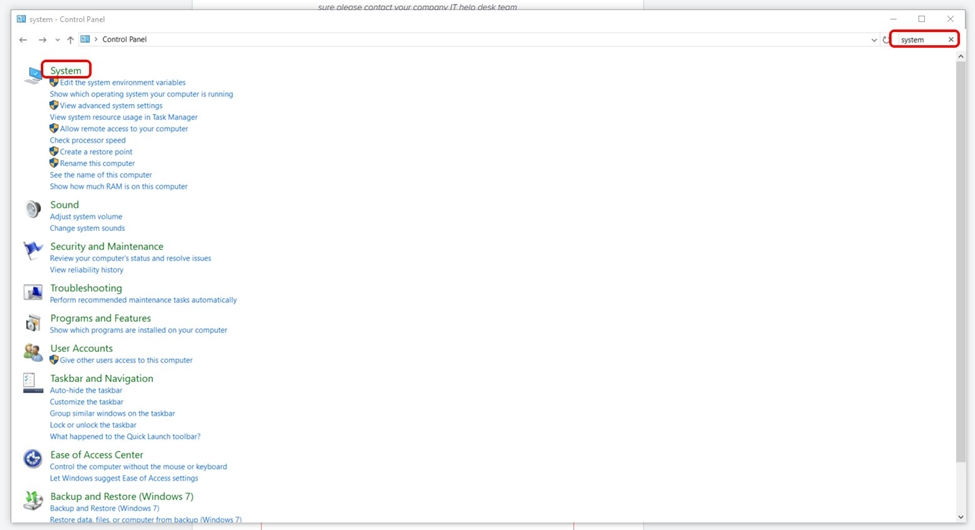Open the Troubleshooting icon
Viewport: 975px width, 530px height.
point(33,292)
